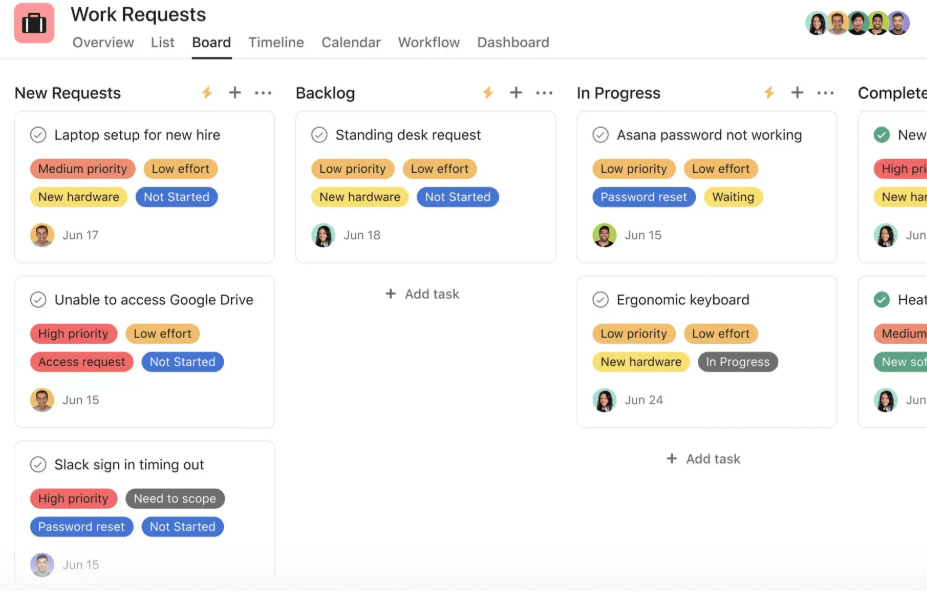
Task: Click Password reset tag on Asana password card
Action: 644,197
